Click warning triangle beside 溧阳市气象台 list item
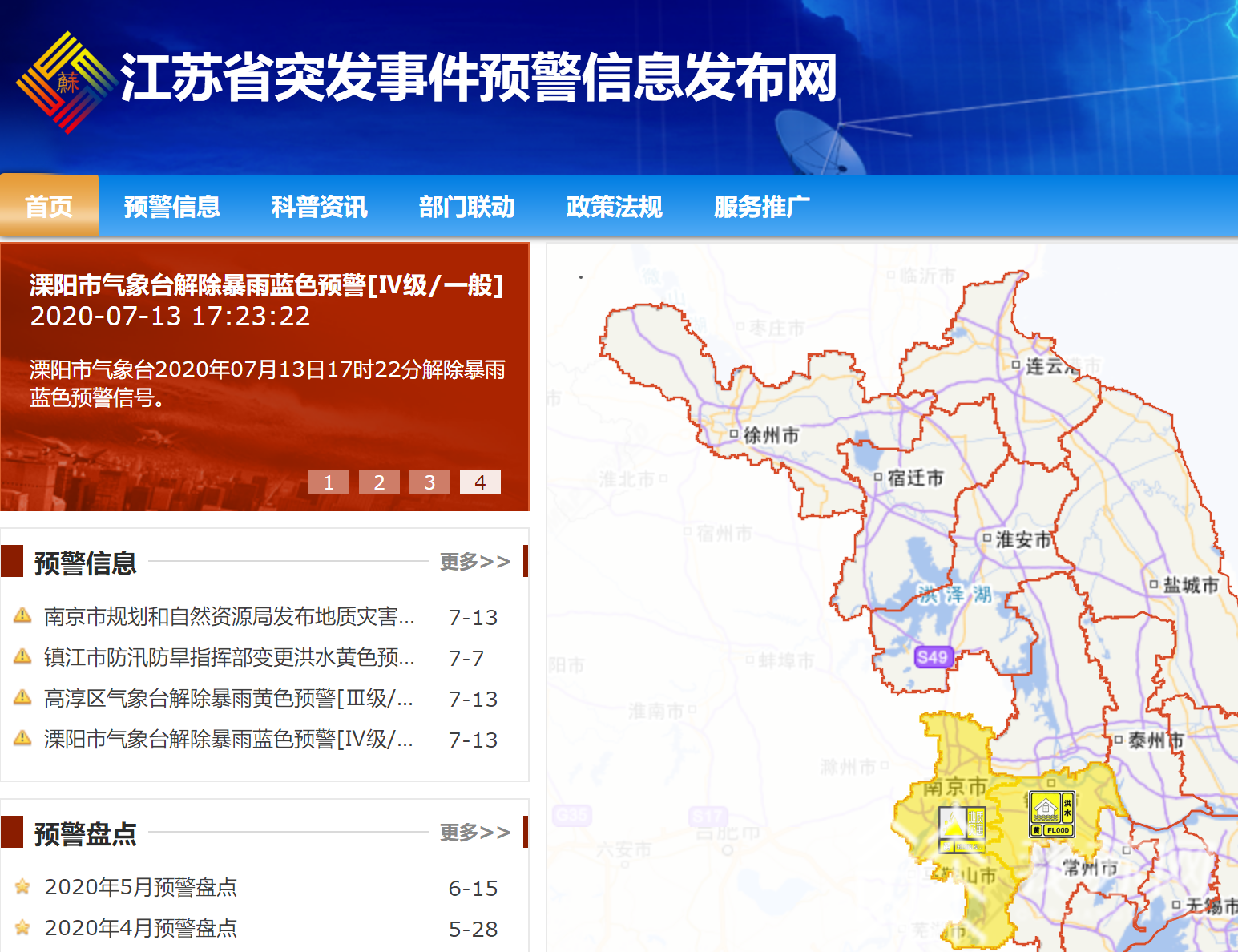The height and width of the screenshot is (952, 1238). [x=22, y=738]
